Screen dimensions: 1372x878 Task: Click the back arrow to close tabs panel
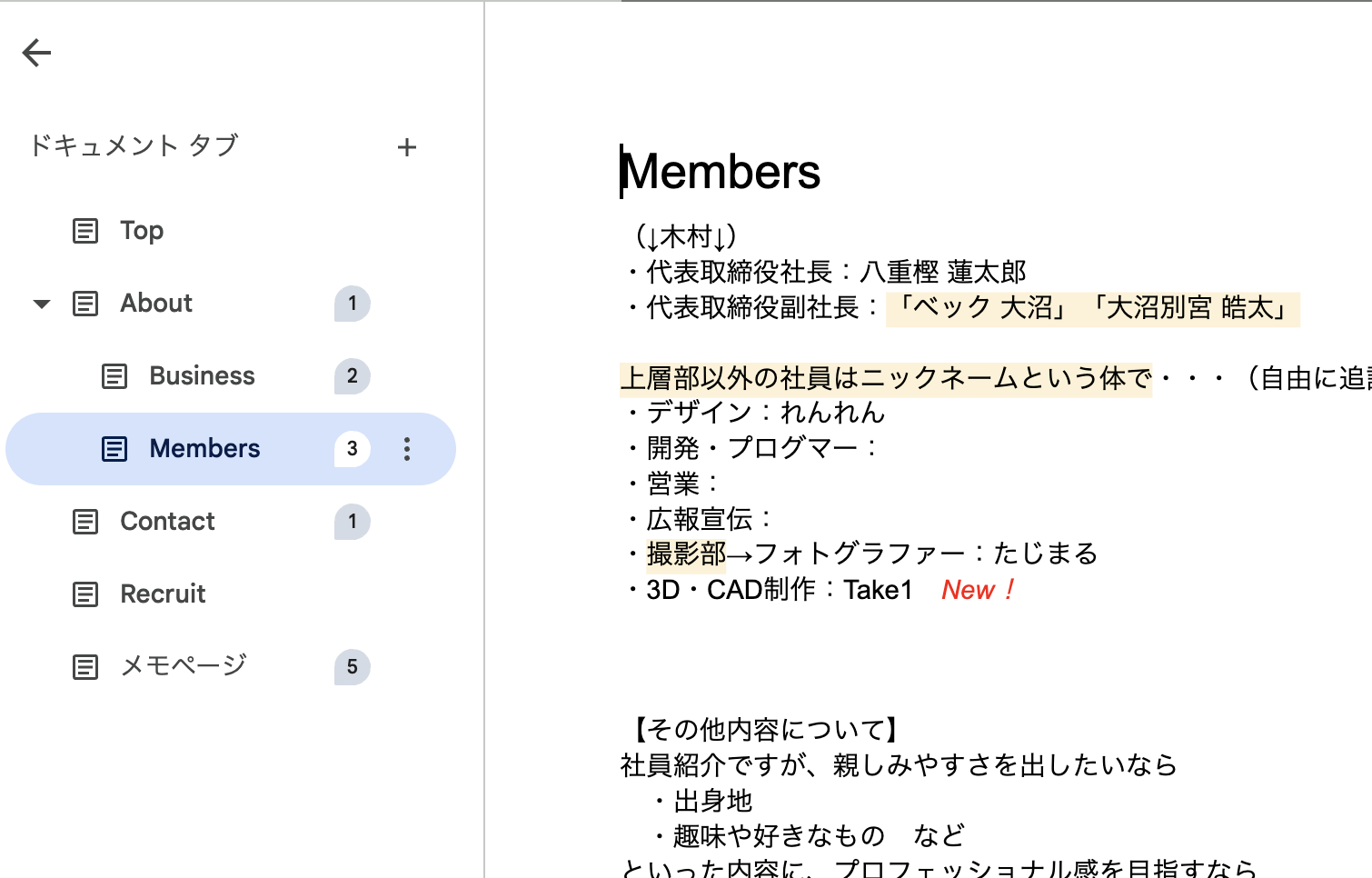[36, 53]
